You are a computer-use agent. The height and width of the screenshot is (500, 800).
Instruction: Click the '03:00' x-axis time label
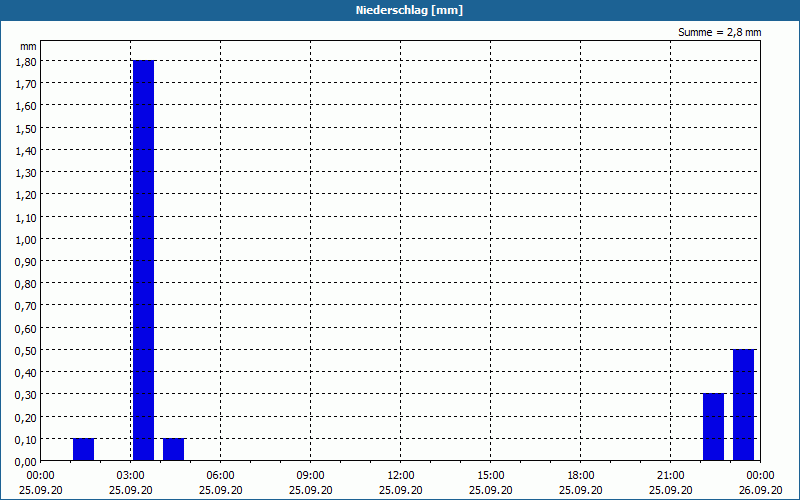(131, 476)
